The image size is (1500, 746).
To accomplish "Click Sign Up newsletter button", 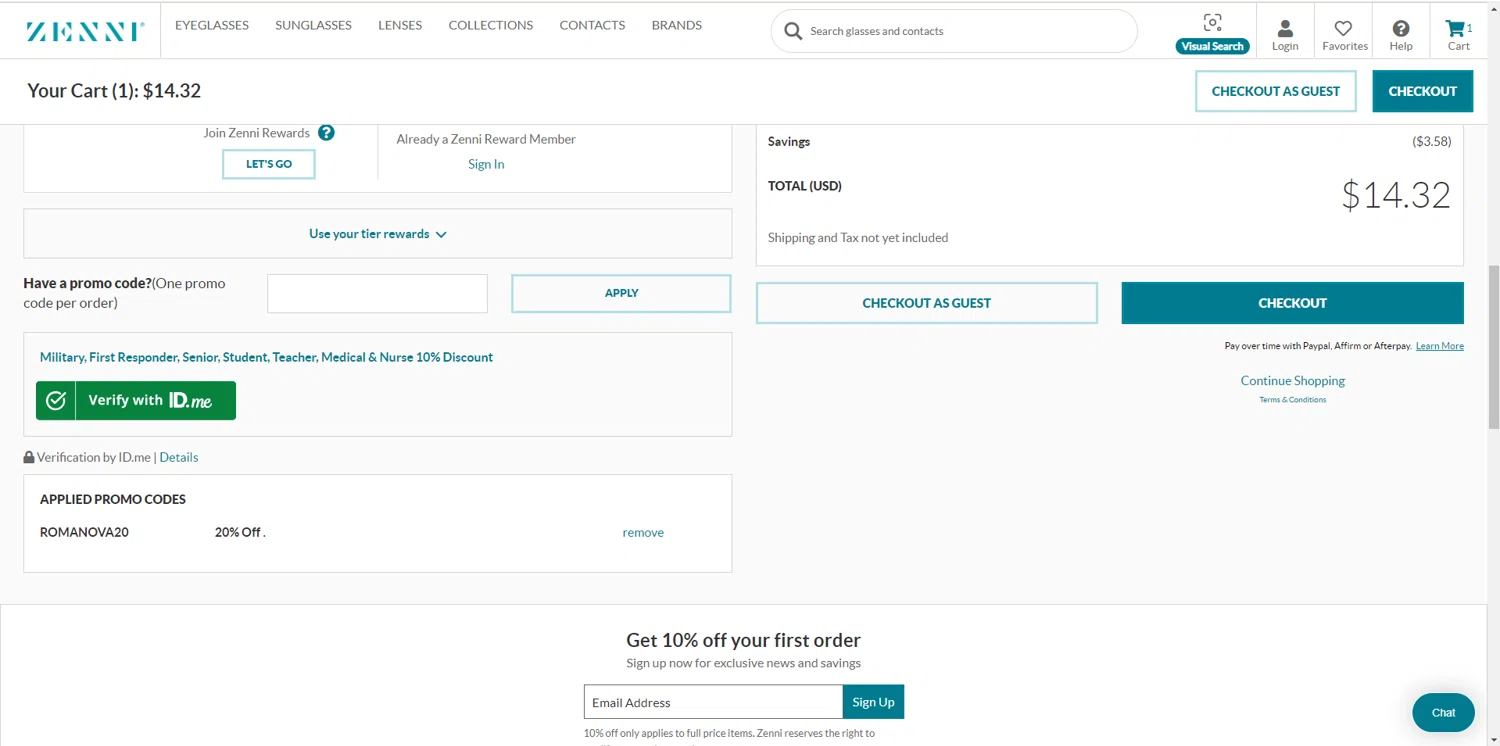I will pyautogui.click(x=873, y=702).
